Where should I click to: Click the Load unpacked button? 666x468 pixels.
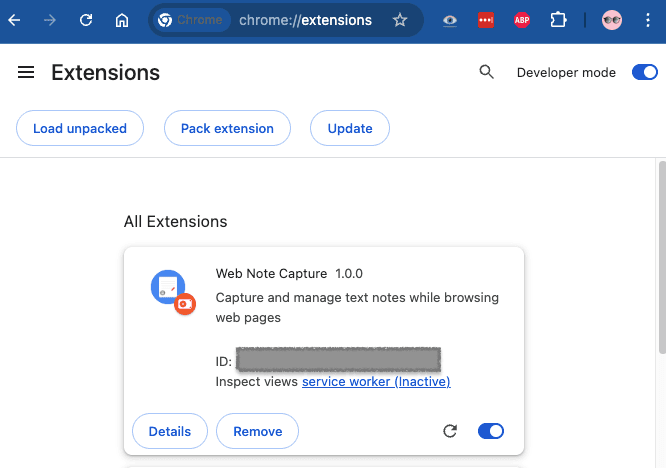(x=80, y=128)
